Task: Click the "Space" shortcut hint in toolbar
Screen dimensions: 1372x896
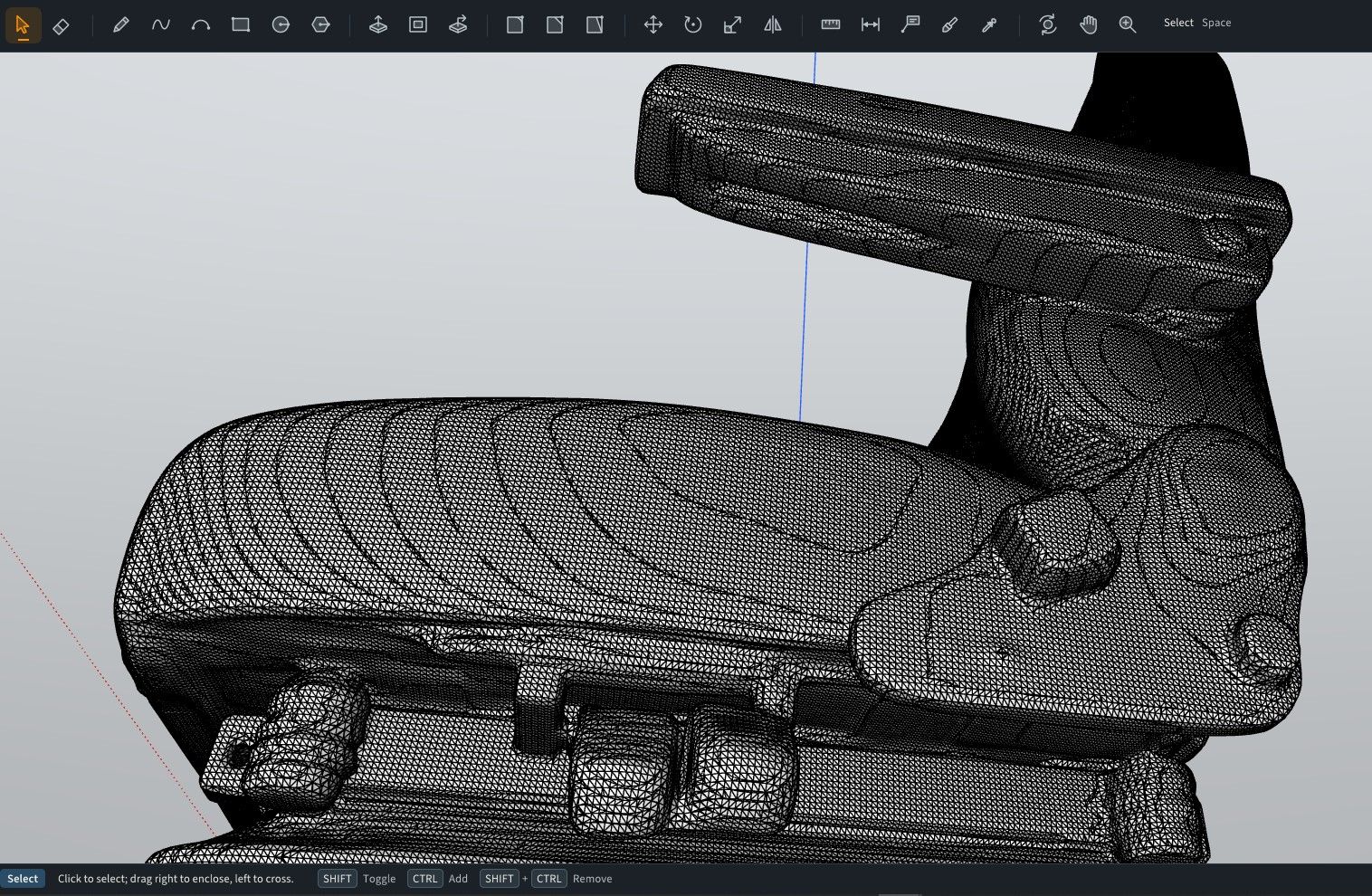Action: 1216,23
